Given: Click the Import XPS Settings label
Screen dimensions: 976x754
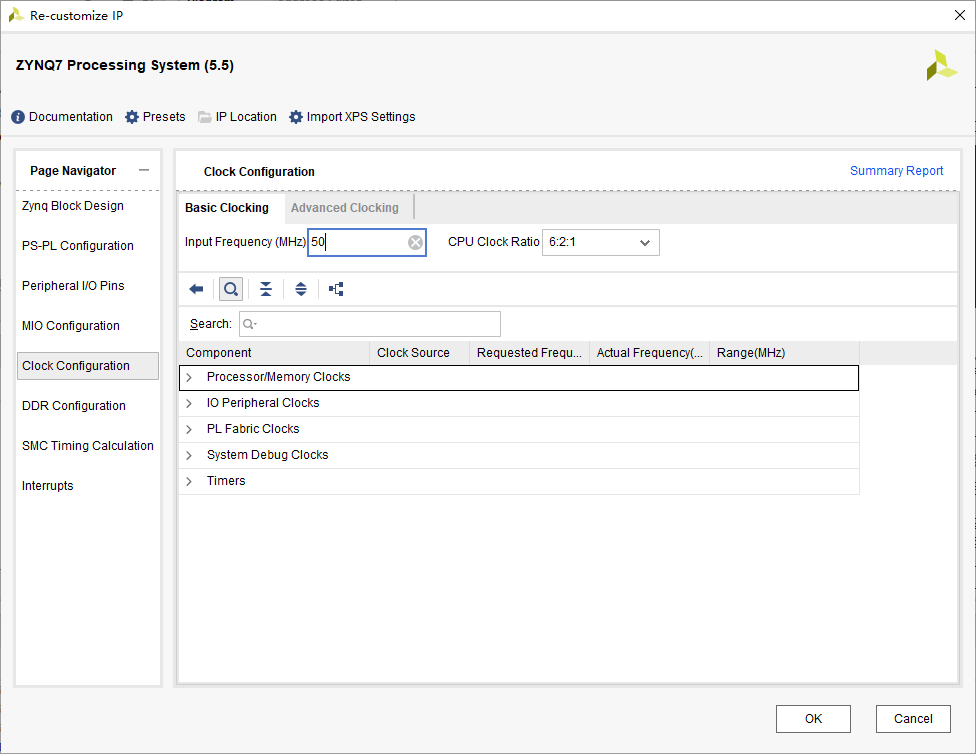Looking at the screenshot, I should pyautogui.click(x=361, y=117).
